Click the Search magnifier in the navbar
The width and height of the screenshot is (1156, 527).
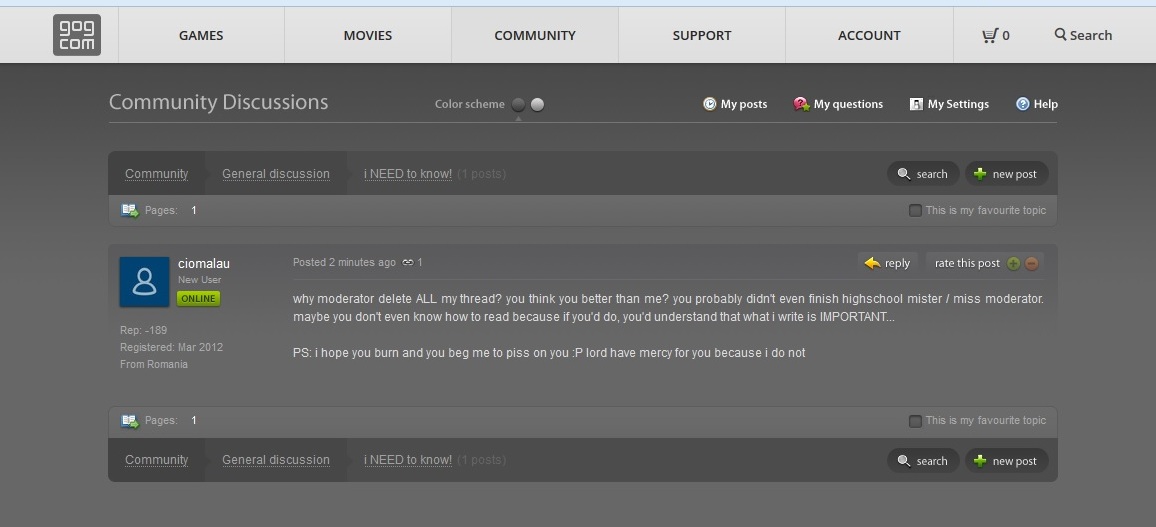pos(1060,34)
